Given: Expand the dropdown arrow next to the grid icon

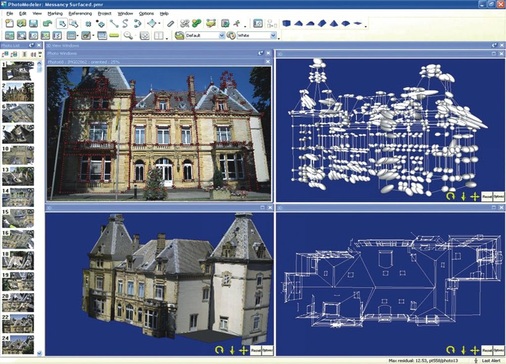Looking at the screenshot, I should tap(77, 35).
